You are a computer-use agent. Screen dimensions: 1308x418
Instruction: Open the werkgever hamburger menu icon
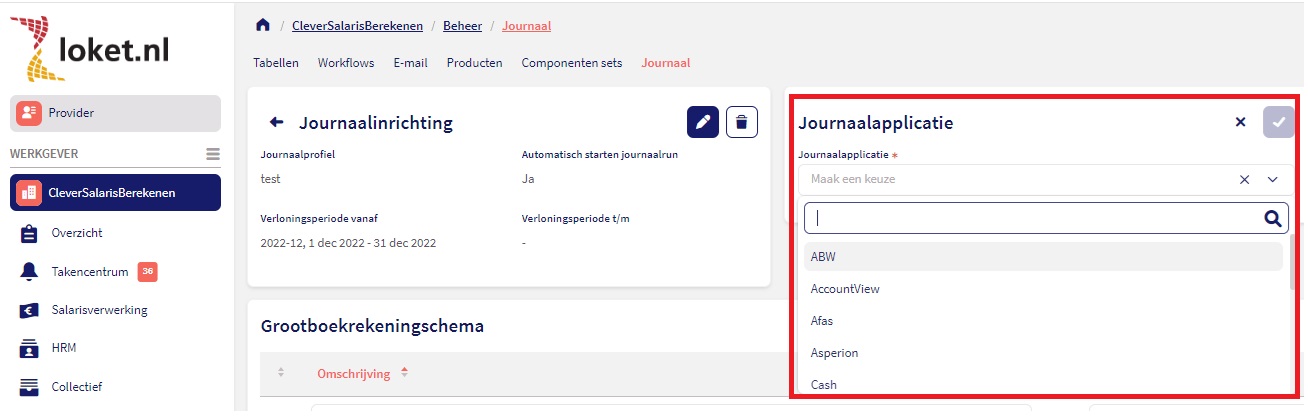click(213, 154)
